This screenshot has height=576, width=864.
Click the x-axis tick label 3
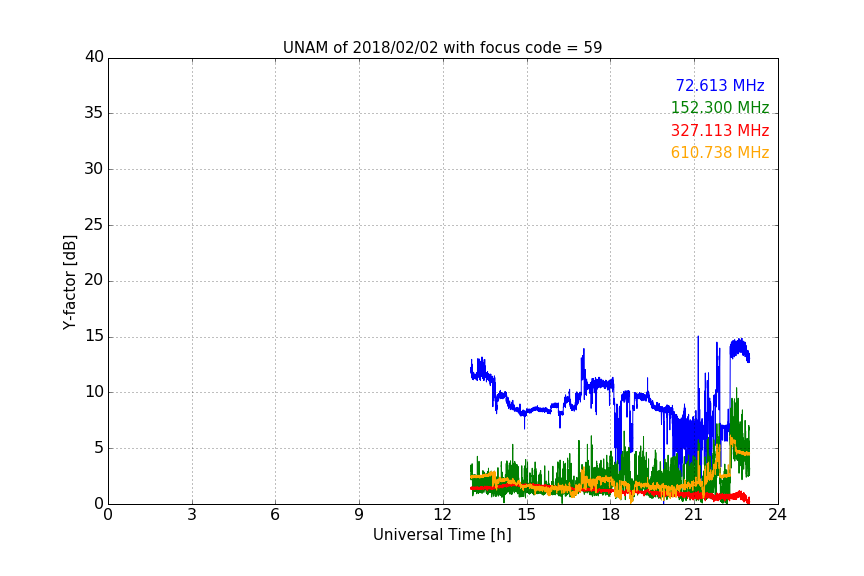point(192,515)
